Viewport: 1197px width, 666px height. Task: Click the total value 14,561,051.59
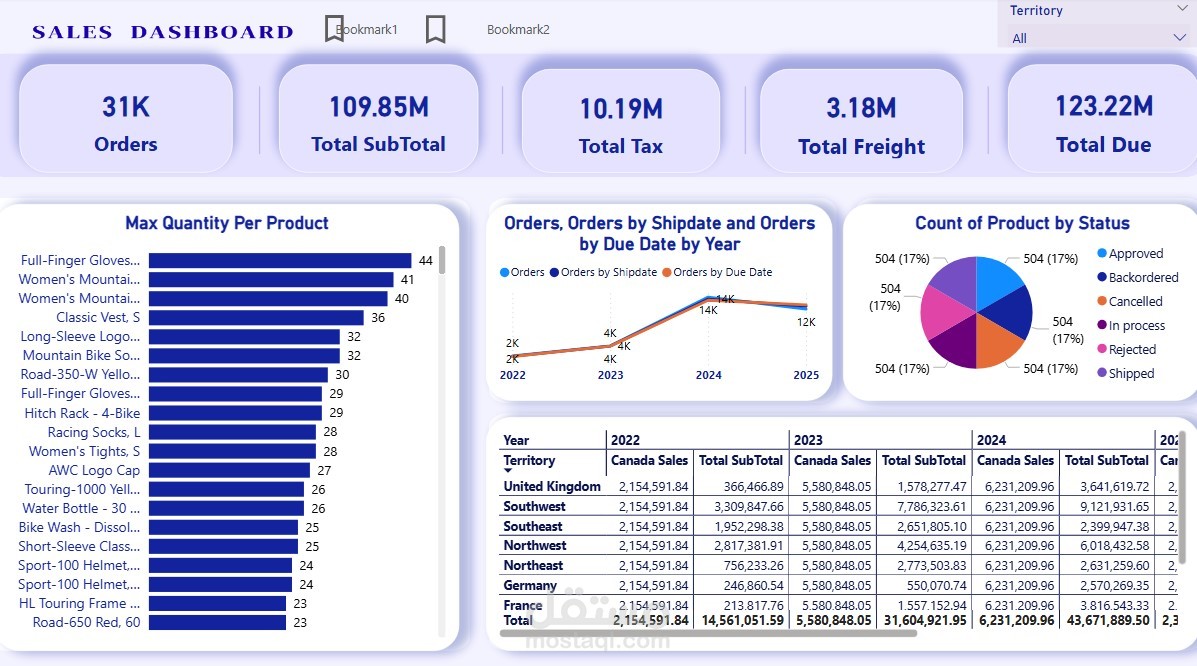coord(743,620)
